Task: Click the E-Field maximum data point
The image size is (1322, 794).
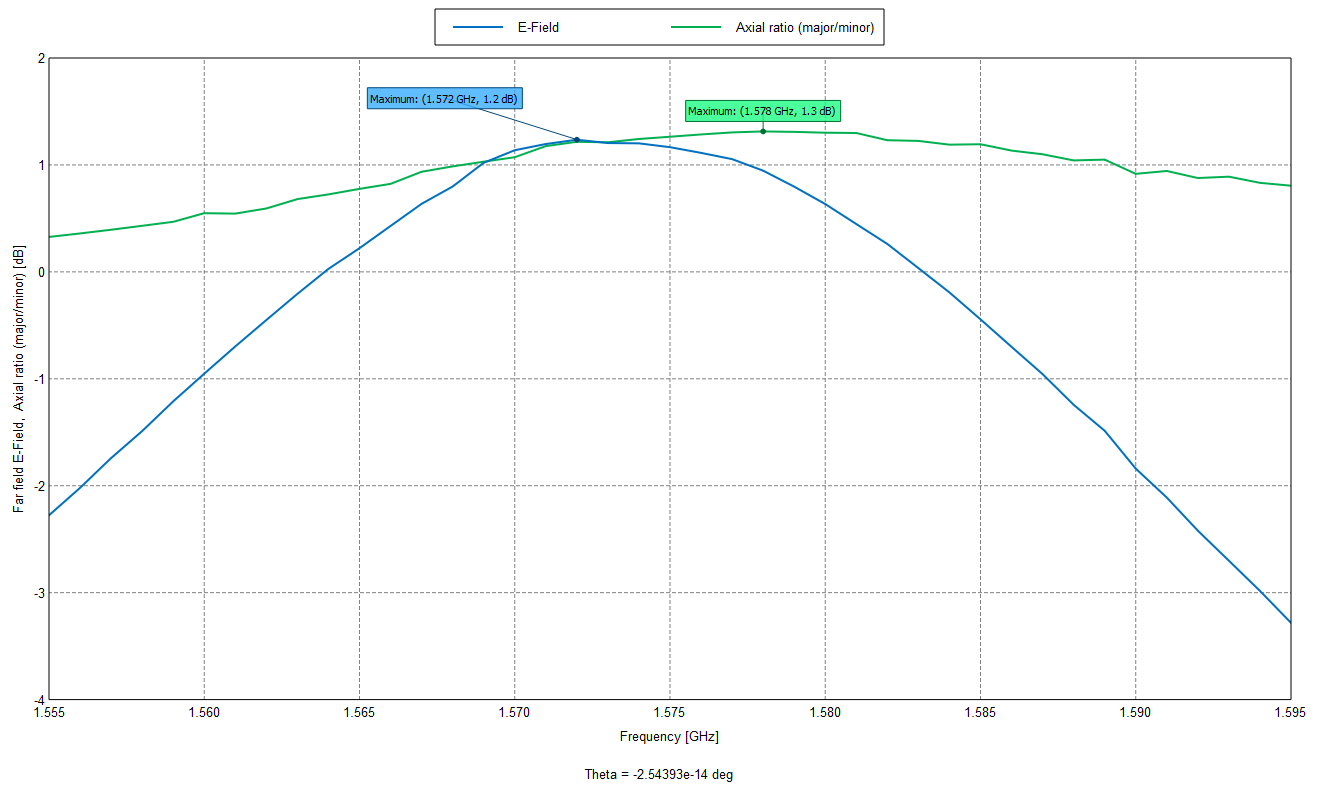Action: [577, 139]
